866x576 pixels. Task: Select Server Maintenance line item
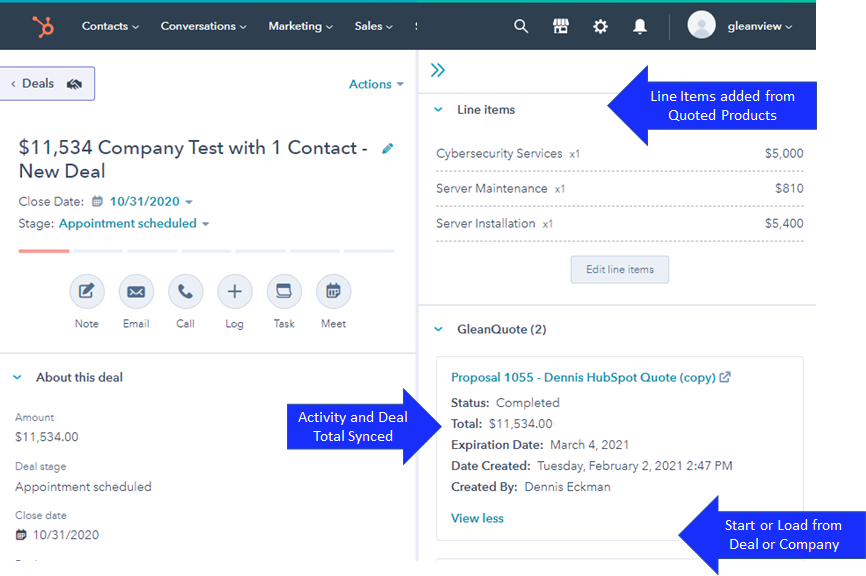click(x=492, y=188)
